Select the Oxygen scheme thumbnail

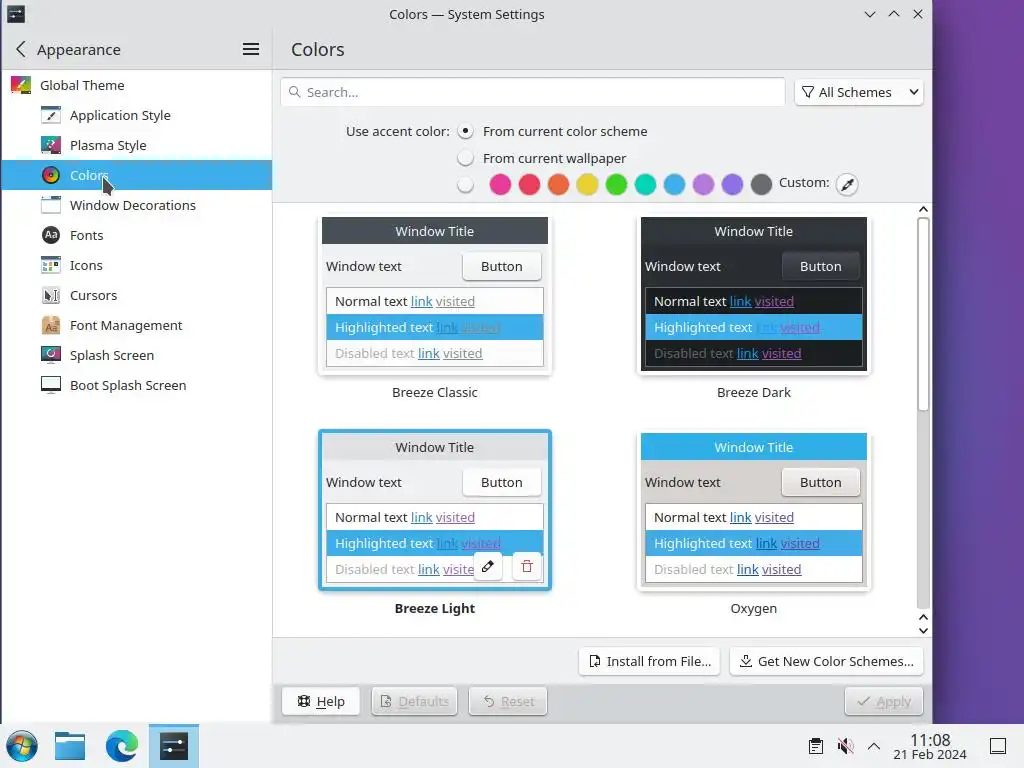pos(754,511)
